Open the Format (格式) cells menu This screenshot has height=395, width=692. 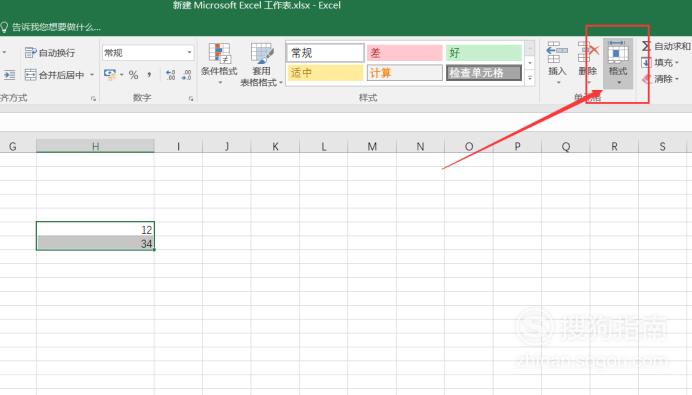618,63
